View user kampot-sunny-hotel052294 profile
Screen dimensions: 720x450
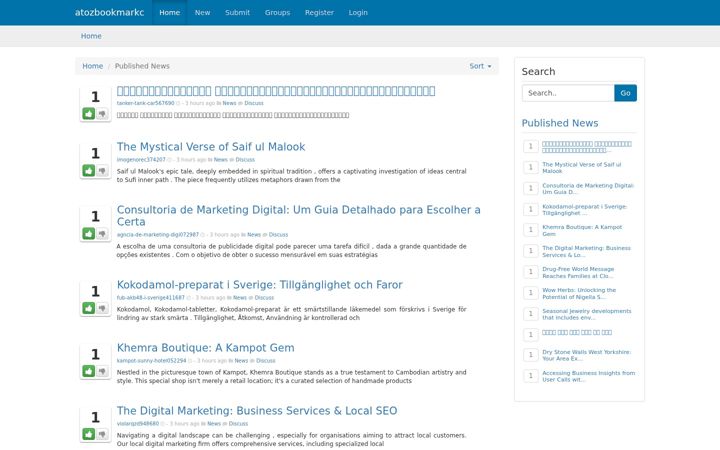coord(152,361)
